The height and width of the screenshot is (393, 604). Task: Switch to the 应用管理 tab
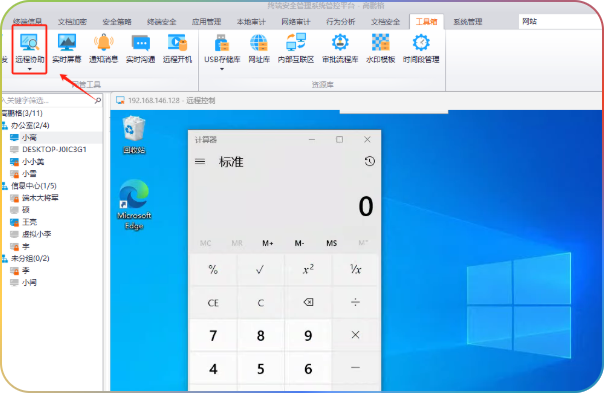[x=206, y=22]
